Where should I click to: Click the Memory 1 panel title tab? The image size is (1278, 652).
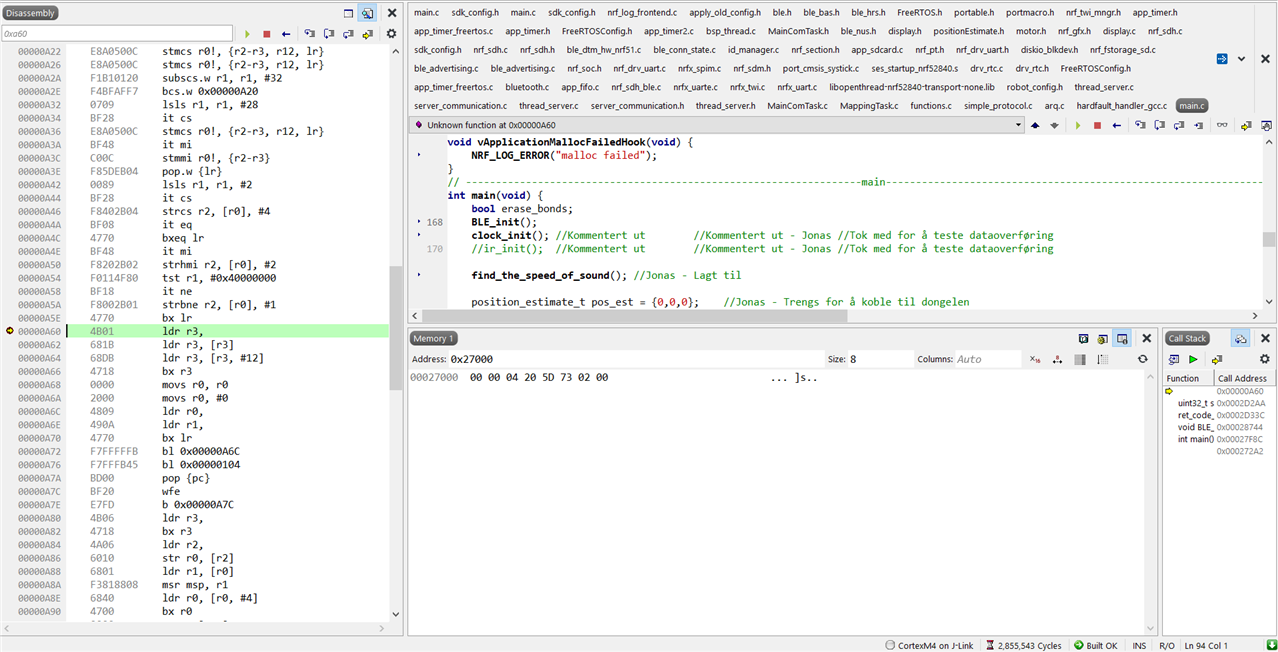coord(434,338)
